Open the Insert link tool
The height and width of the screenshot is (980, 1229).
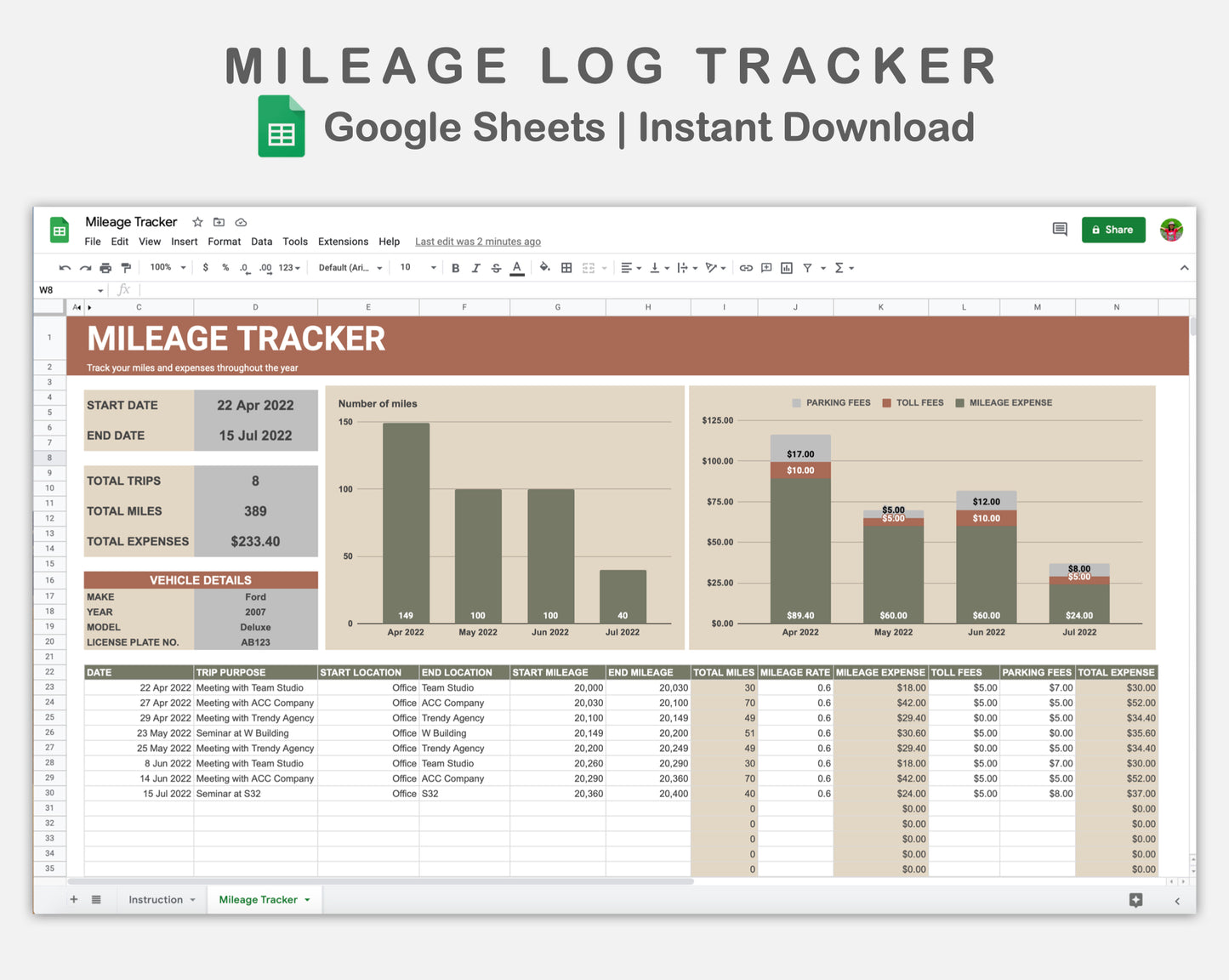click(746, 267)
